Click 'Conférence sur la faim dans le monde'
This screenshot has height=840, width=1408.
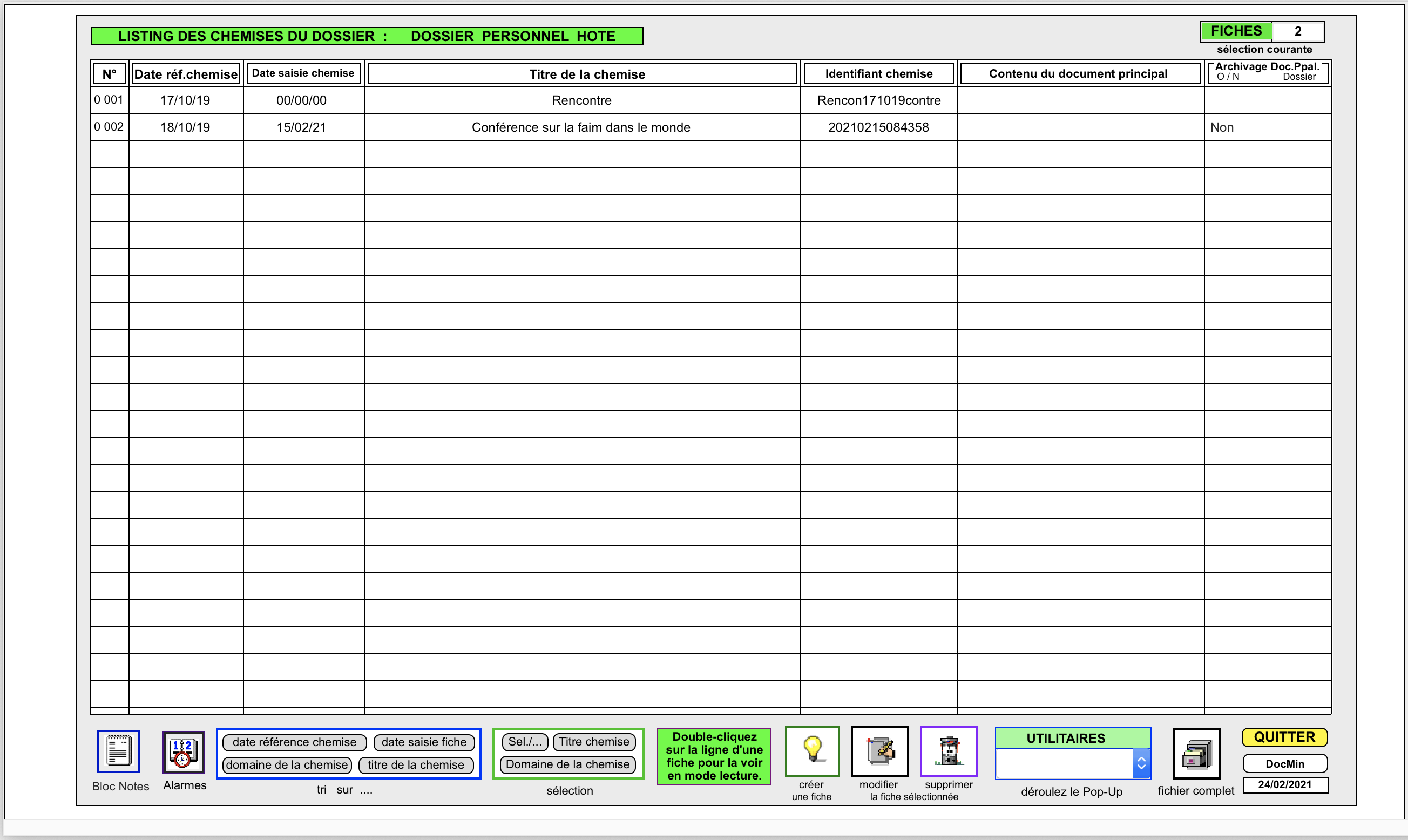coord(581,127)
